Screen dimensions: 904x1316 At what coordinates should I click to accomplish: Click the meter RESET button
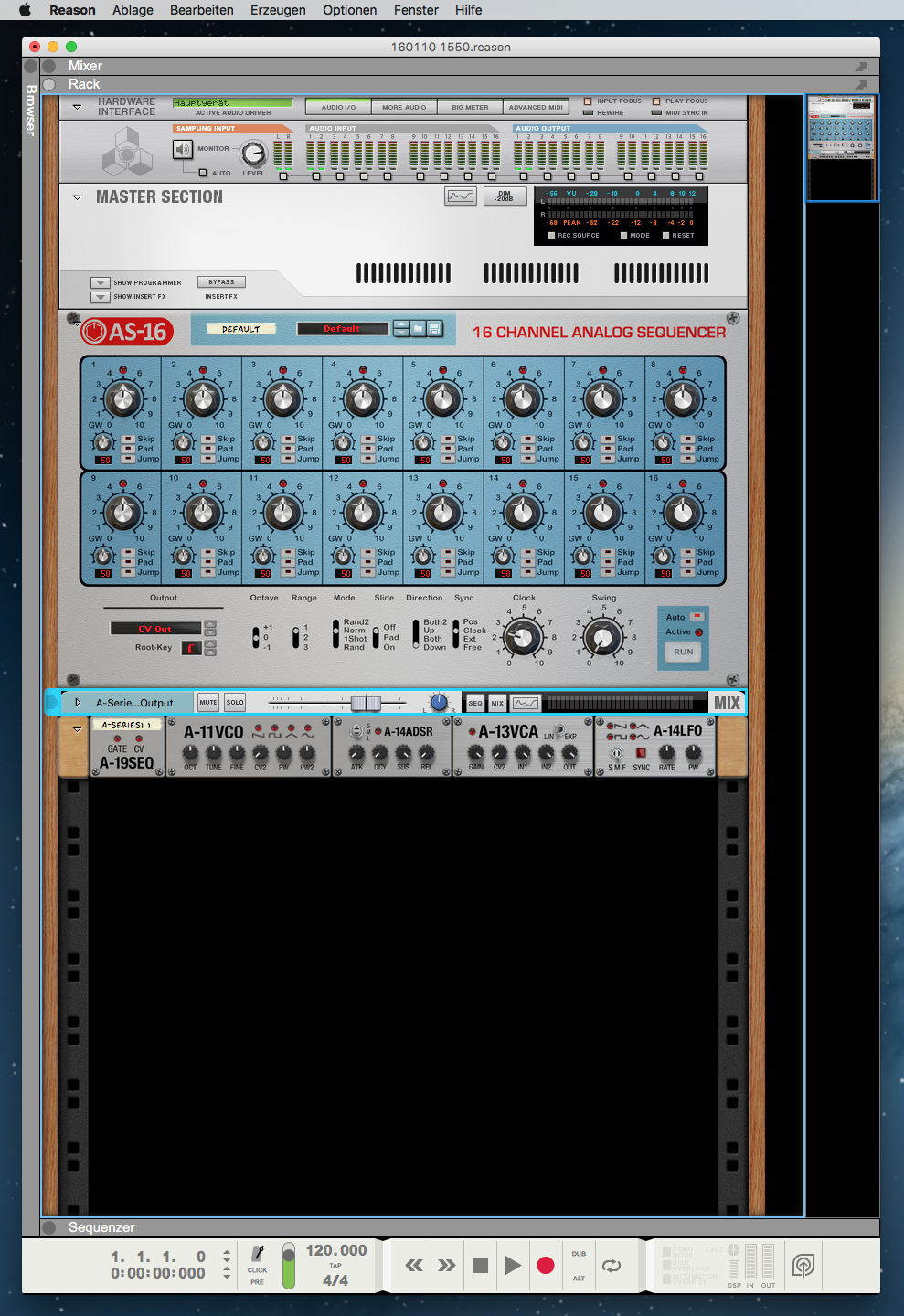click(666, 236)
